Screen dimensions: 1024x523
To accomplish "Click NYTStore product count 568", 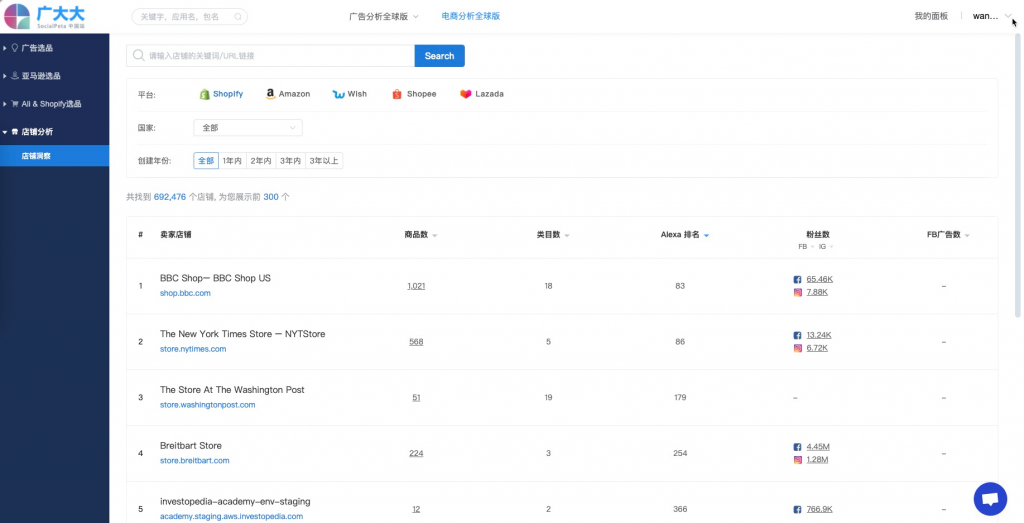I will [x=416, y=342].
